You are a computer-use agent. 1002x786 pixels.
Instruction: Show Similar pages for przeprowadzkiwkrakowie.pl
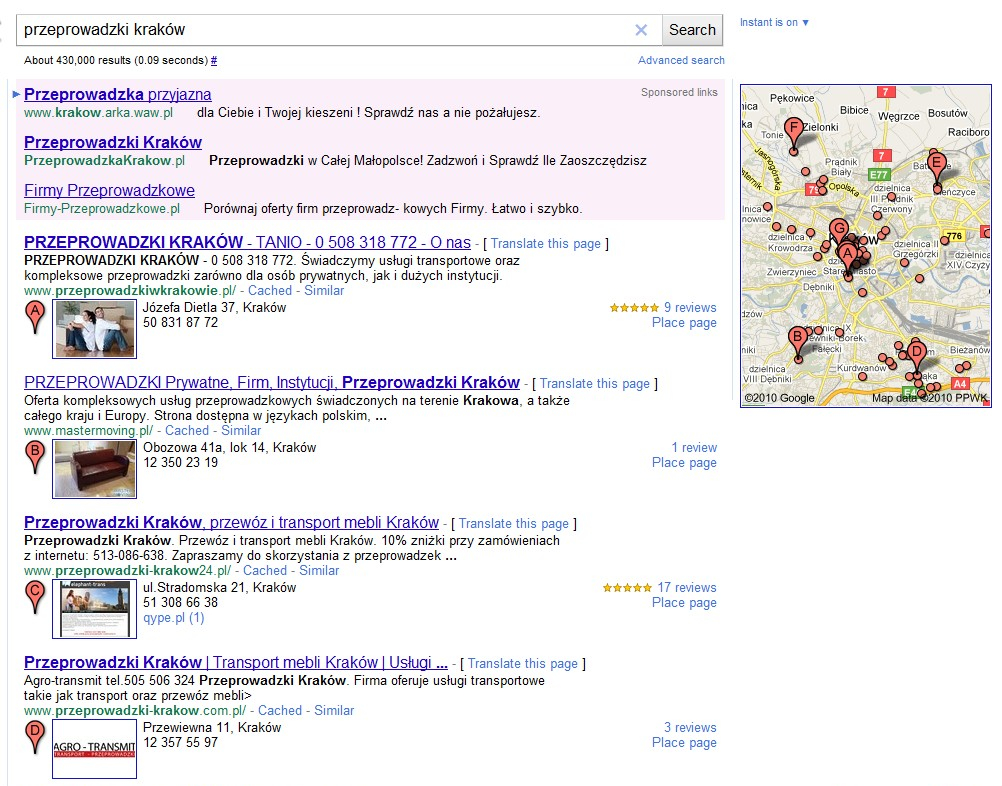click(324, 291)
